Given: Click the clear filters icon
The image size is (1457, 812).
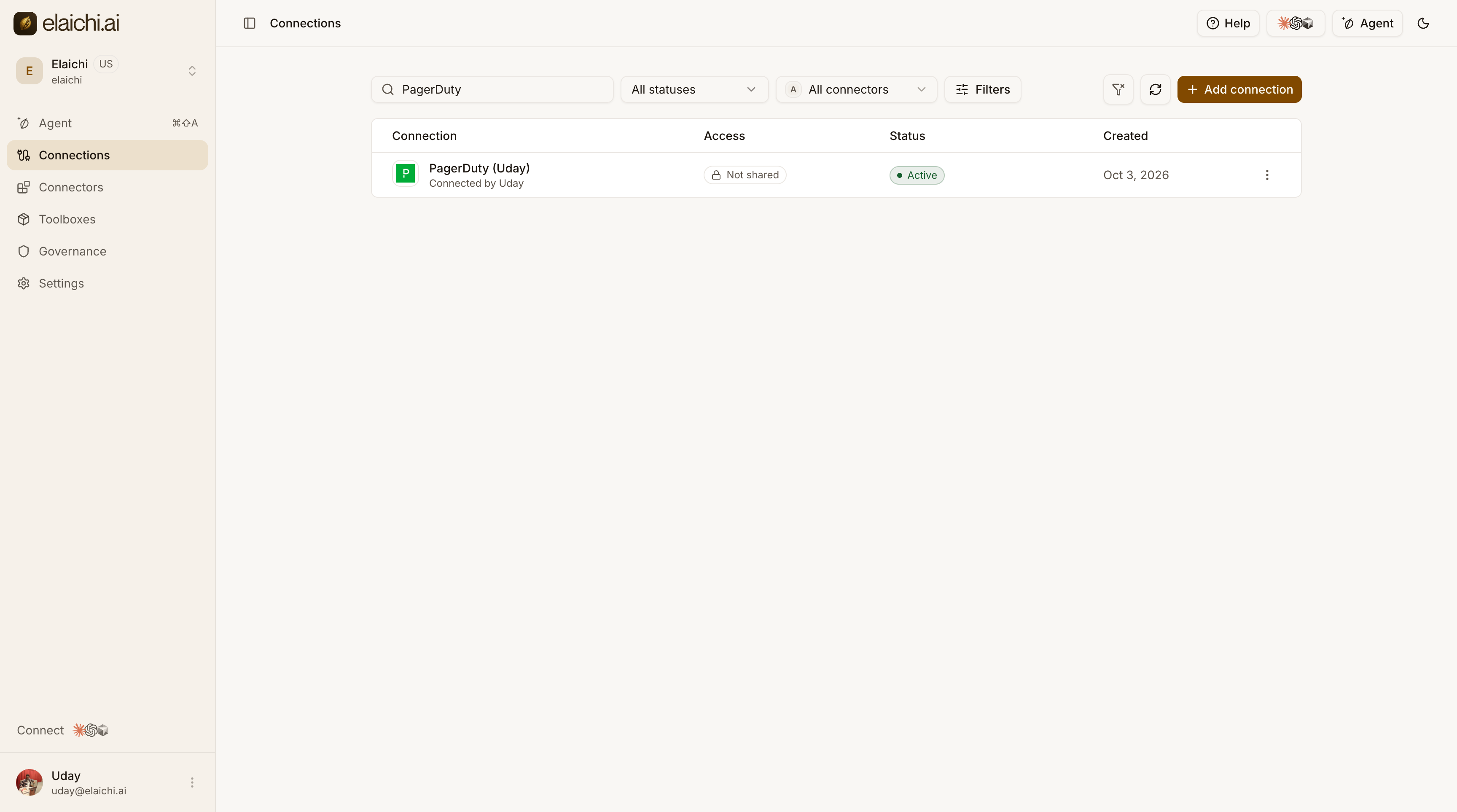Looking at the screenshot, I should coord(1118,89).
